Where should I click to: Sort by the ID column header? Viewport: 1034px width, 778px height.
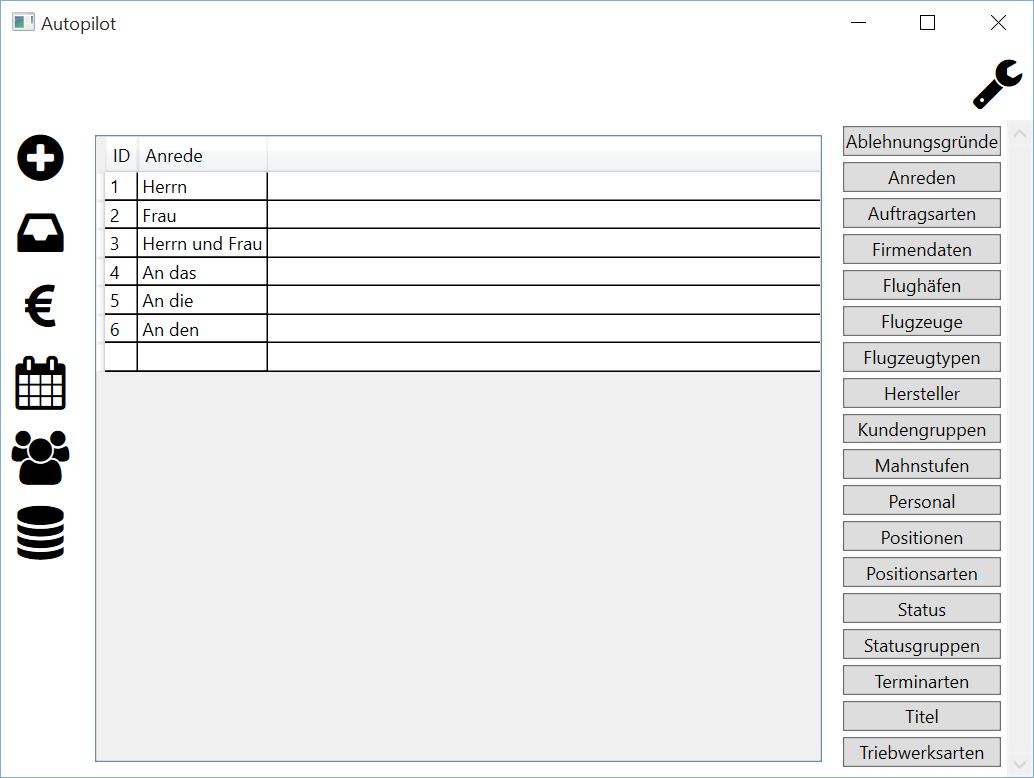click(x=121, y=156)
